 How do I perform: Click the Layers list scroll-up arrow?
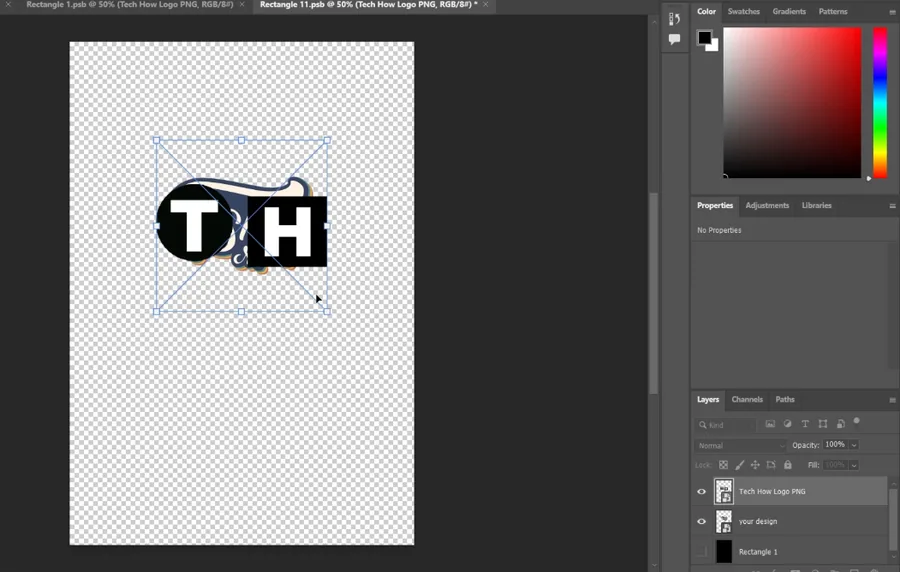coord(893,484)
